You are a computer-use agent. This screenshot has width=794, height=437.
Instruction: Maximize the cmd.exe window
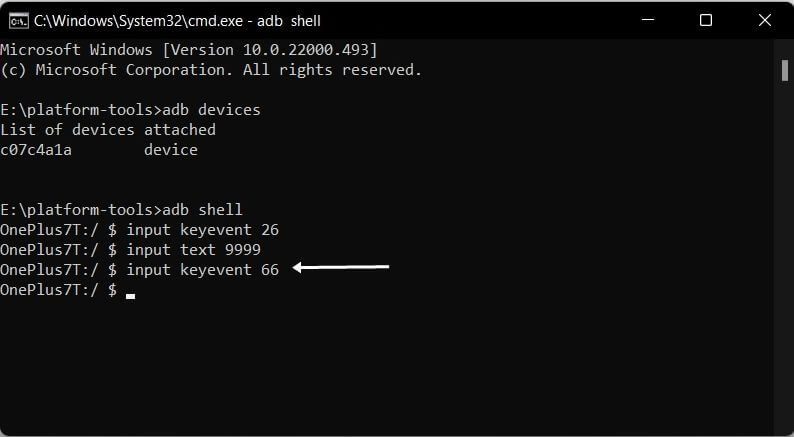[706, 20]
